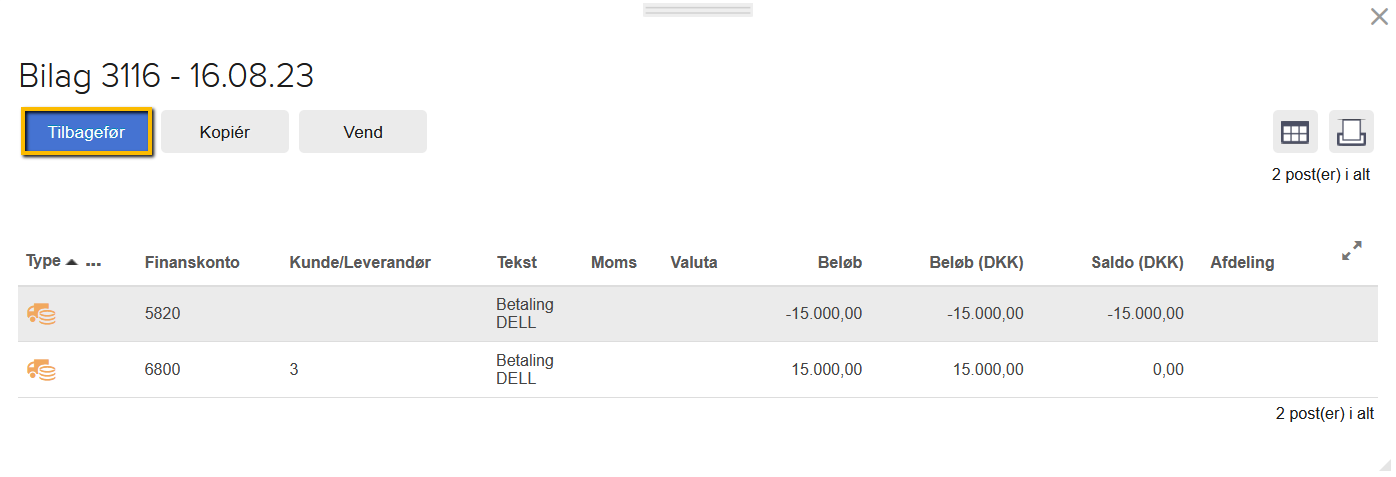Image resolution: width=1396 pixels, height=477 pixels.
Task: Click the Saldo (DKK) column header
Action: click(x=1137, y=263)
